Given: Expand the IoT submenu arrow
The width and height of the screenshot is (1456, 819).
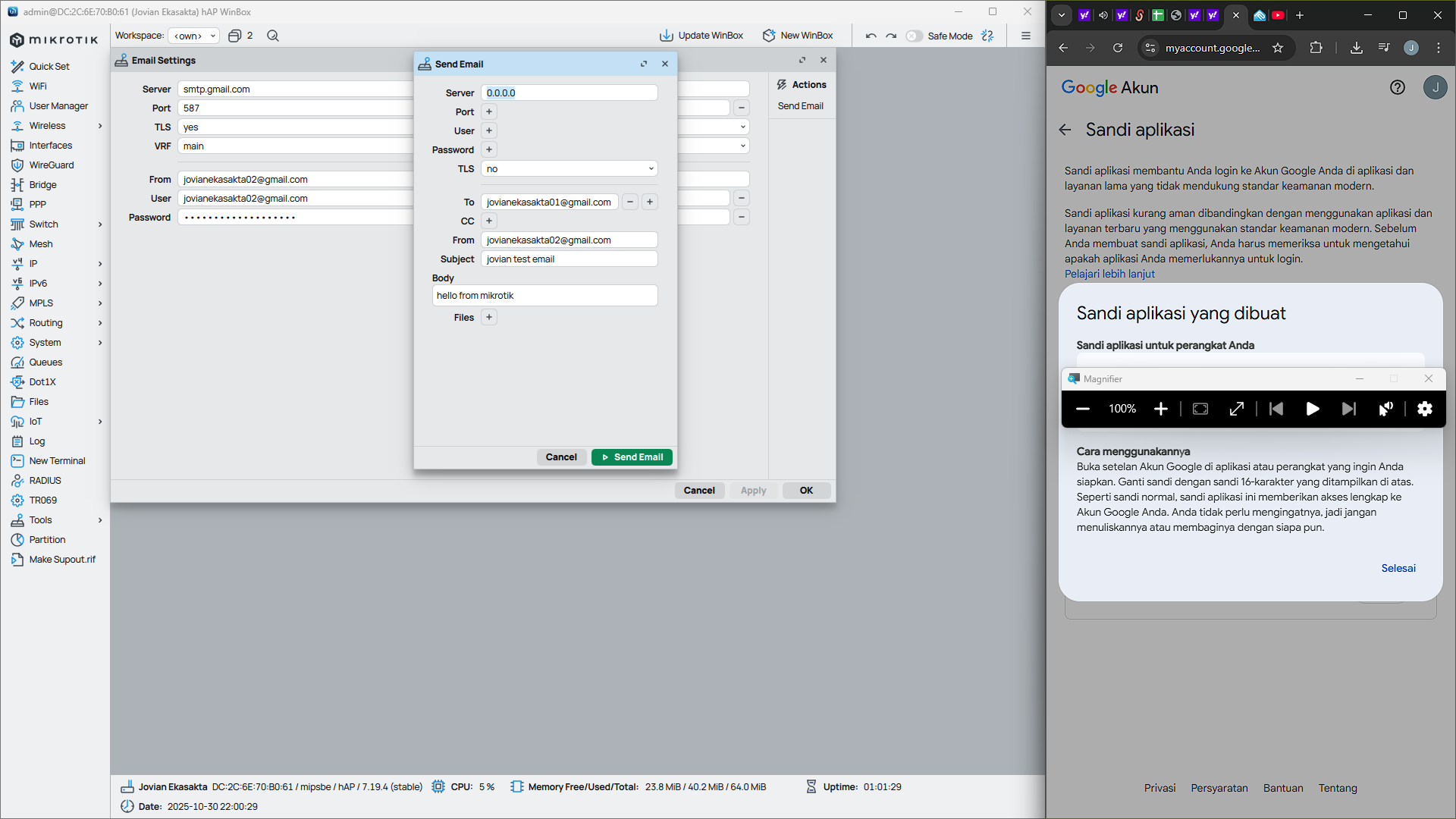Looking at the screenshot, I should 100,422.
